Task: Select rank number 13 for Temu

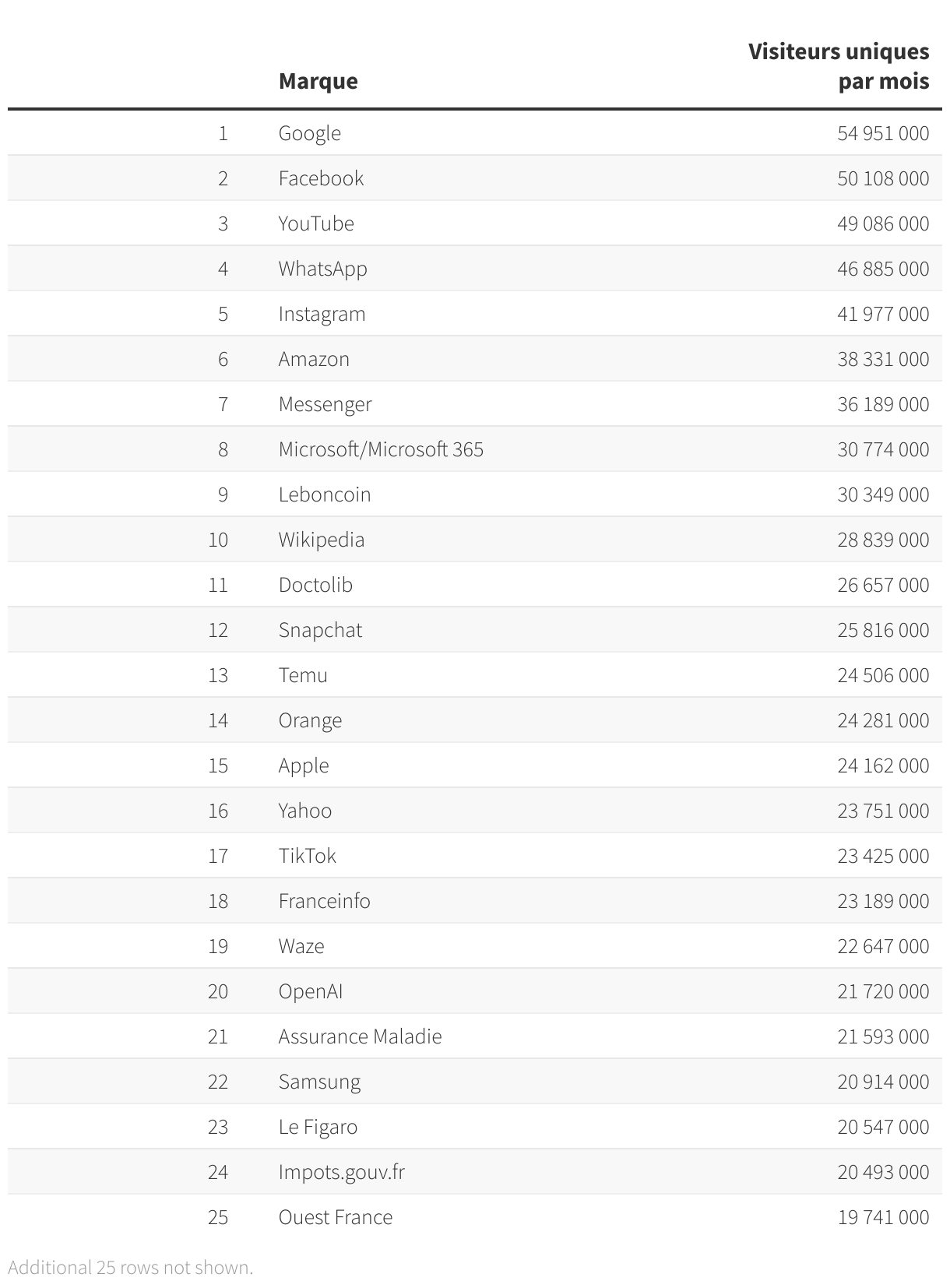Action: click(x=218, y=675)
